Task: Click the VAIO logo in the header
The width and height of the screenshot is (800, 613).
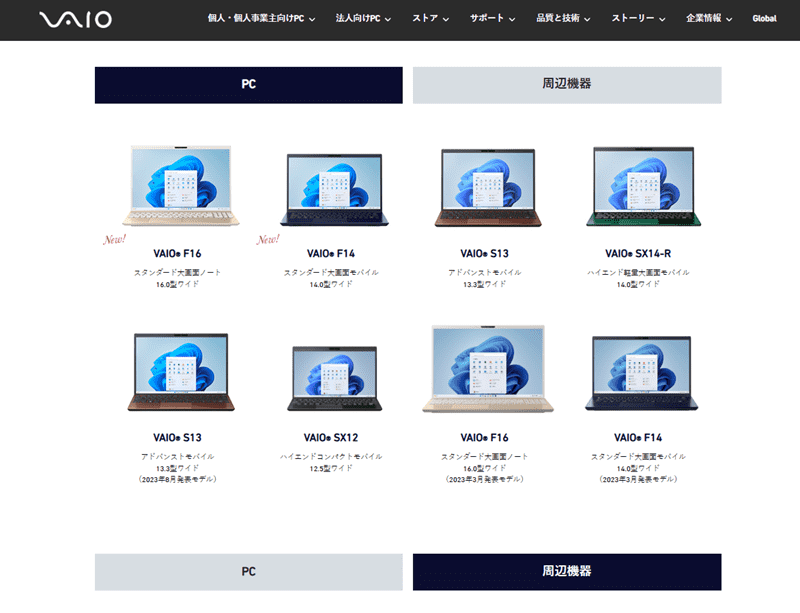Action: (76, 19)
